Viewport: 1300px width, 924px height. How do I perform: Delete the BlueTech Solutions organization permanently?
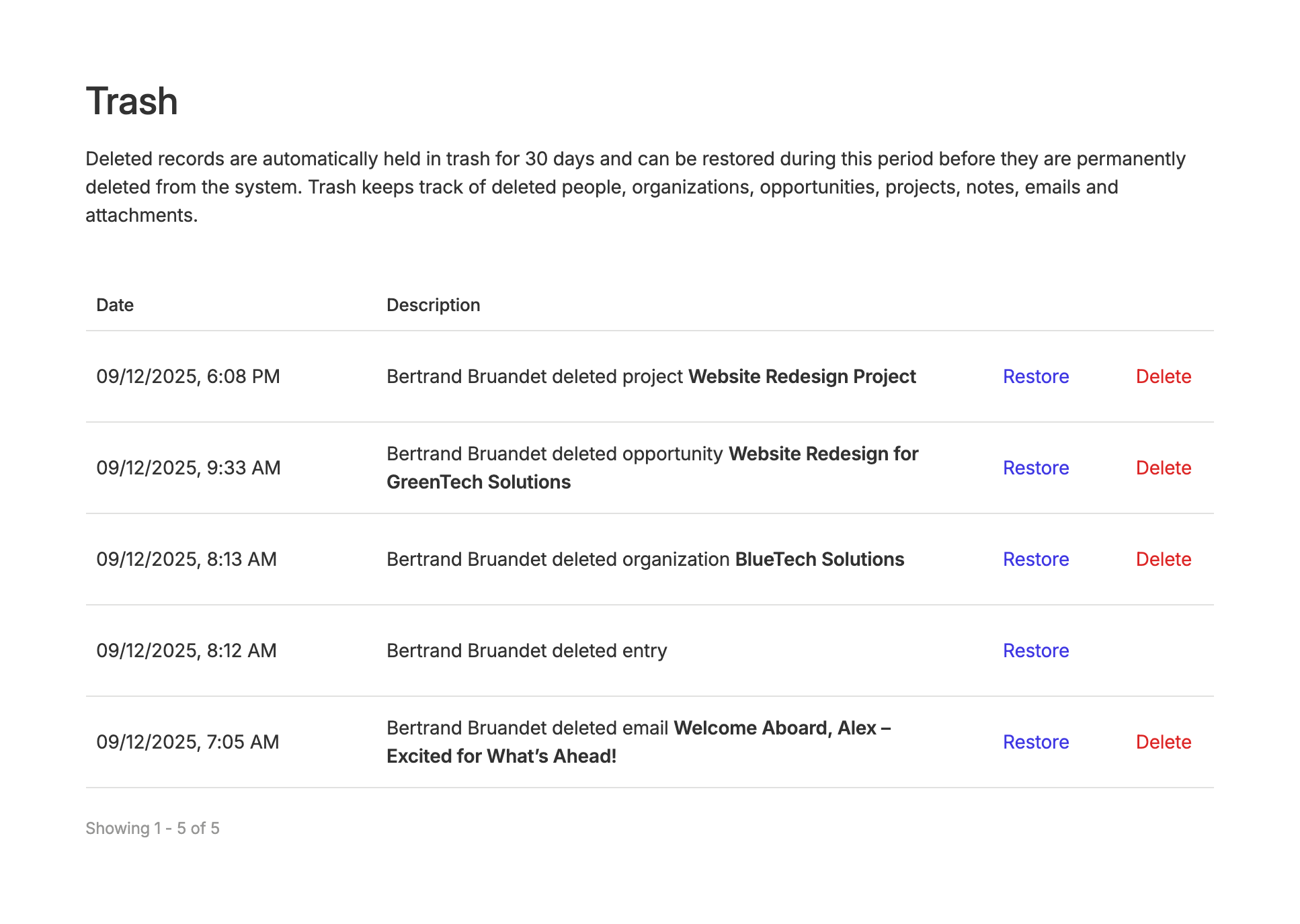(x=1163, y=559)
